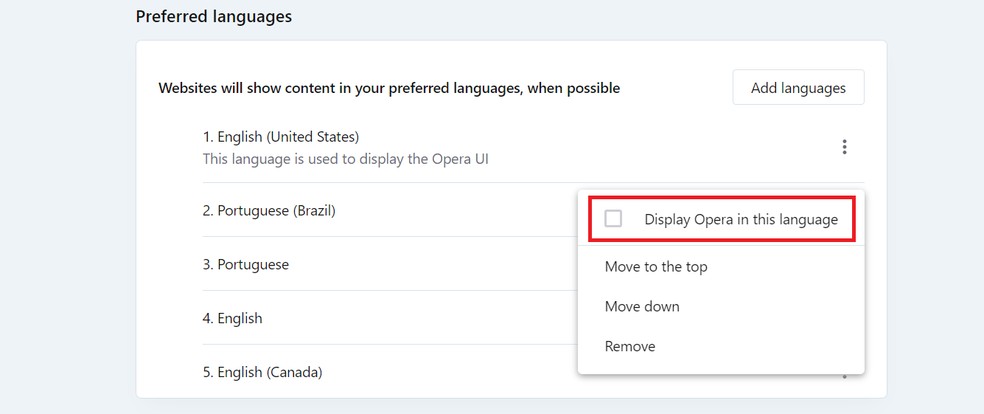Click the "5. English (Canada)" list item
Viewport: 984px width, 414px height.
tap(262, 372)
